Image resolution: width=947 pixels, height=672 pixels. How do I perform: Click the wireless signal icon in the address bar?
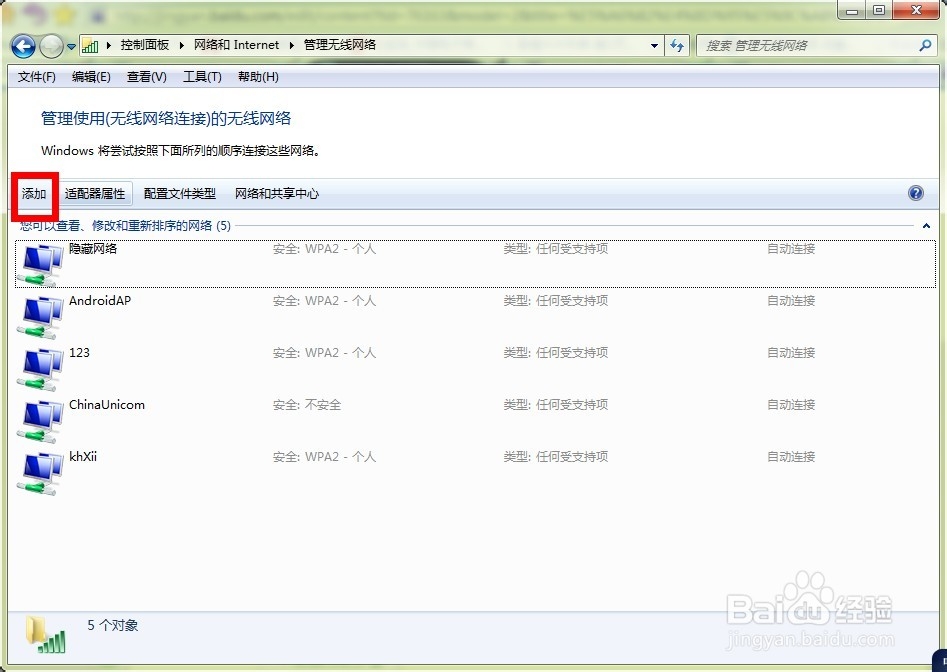pos(91,45)
